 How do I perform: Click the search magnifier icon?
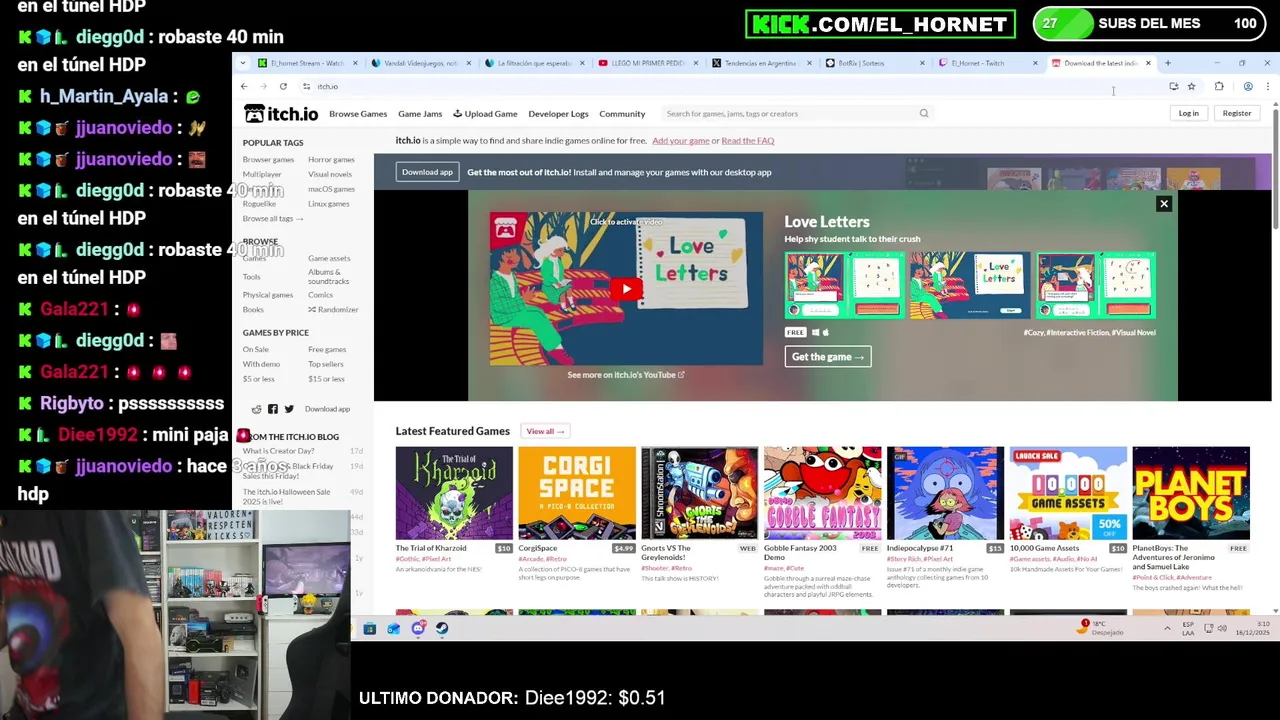point(924,114)
